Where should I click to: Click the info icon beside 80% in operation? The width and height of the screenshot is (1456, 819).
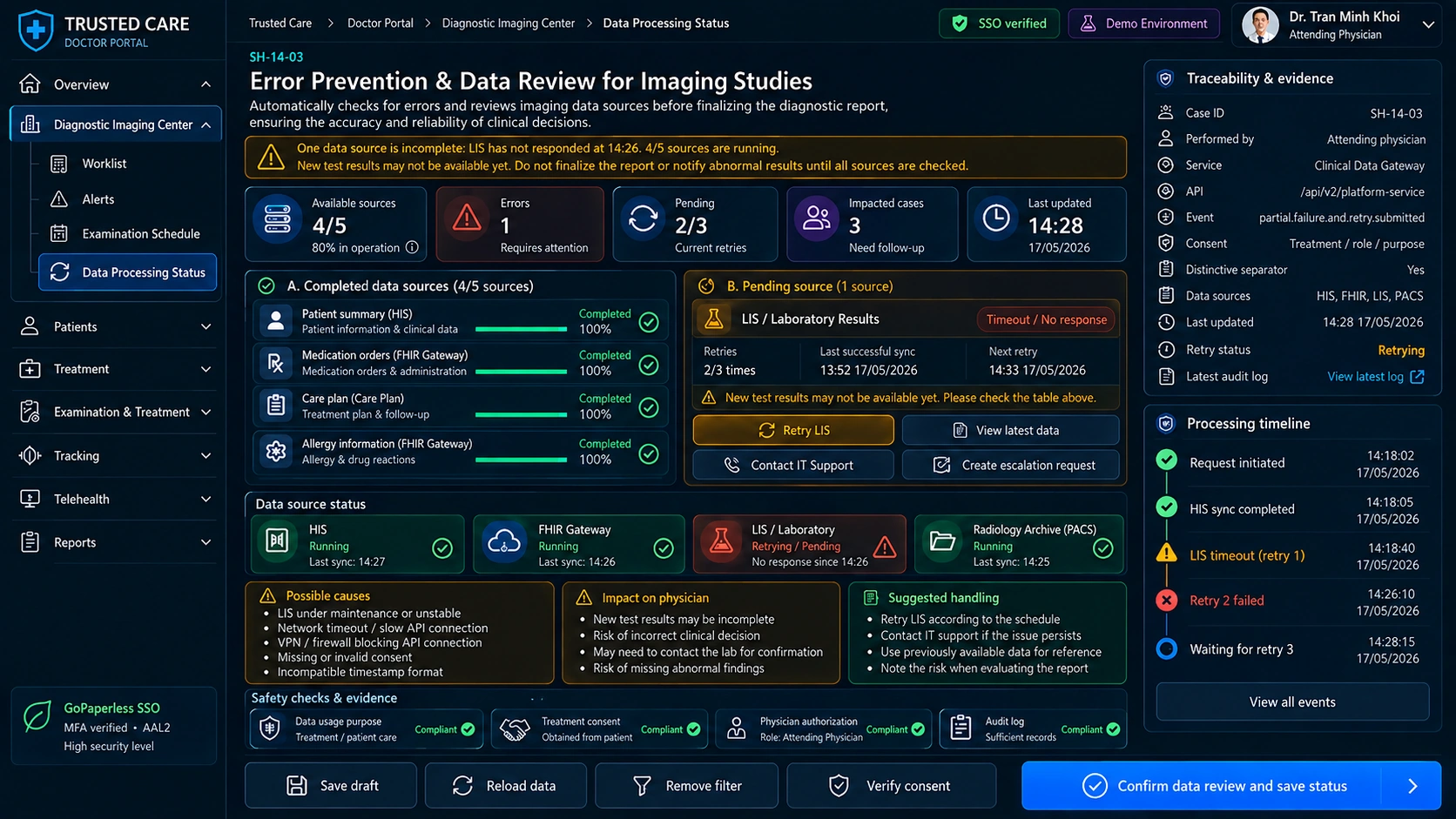click(412, 248)
